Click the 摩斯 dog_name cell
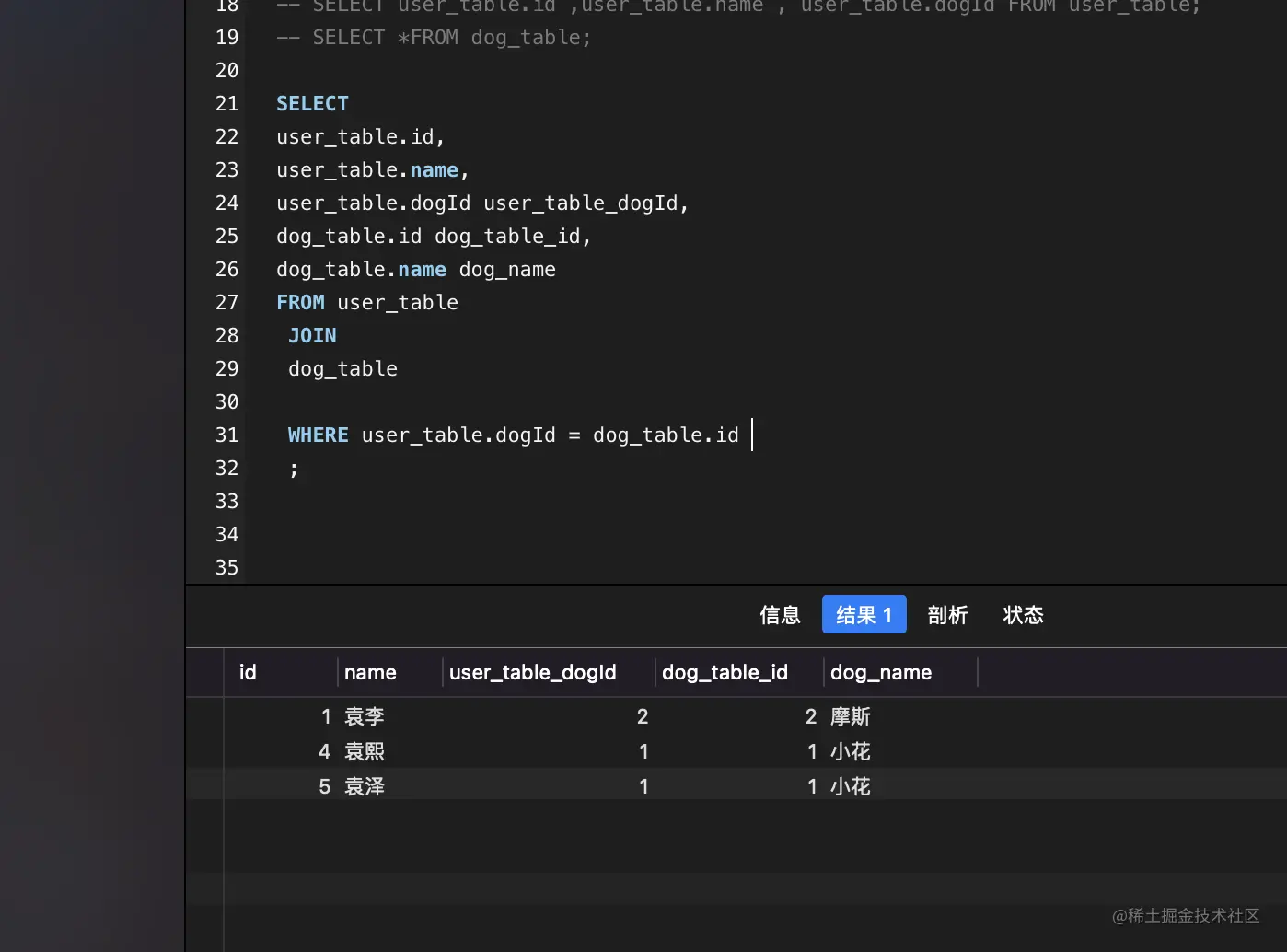The height and width of the screenshot is (952, 1287). click(851, 716)
